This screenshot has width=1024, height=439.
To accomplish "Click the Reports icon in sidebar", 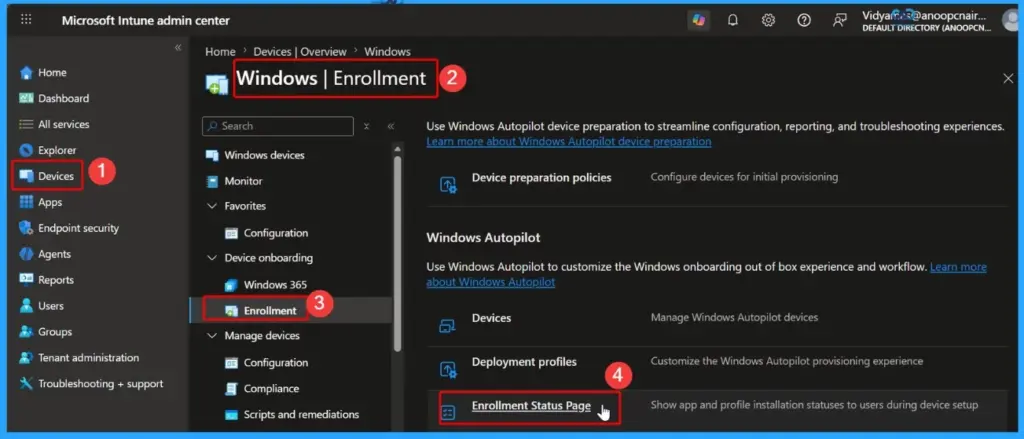I will pyautogui.click(x=26, y=280).
